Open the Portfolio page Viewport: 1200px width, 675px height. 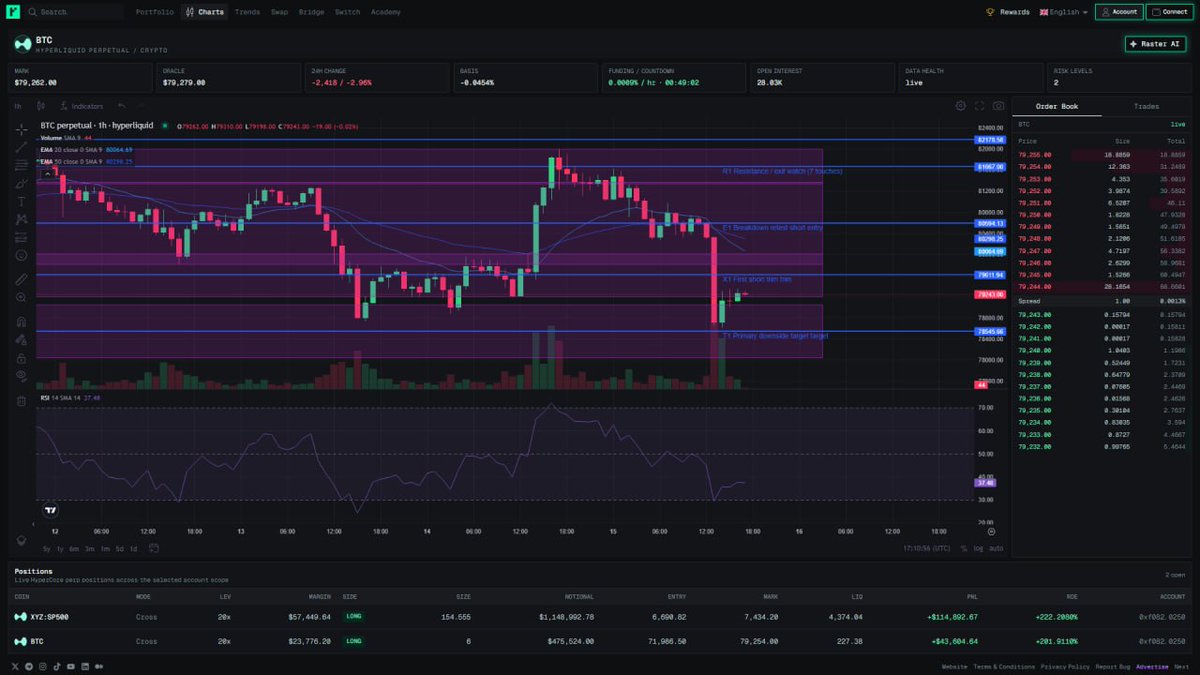pyautogui.click(x=154, y=12)
